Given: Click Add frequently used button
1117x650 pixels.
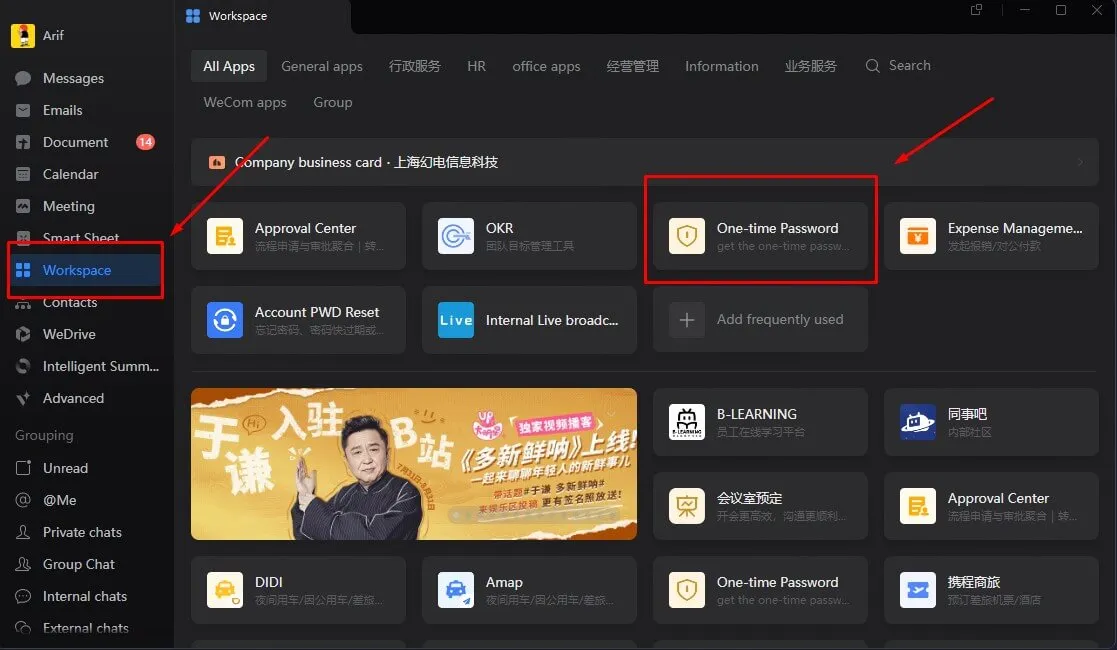Looking at the screenshot, I should (760, 320).
